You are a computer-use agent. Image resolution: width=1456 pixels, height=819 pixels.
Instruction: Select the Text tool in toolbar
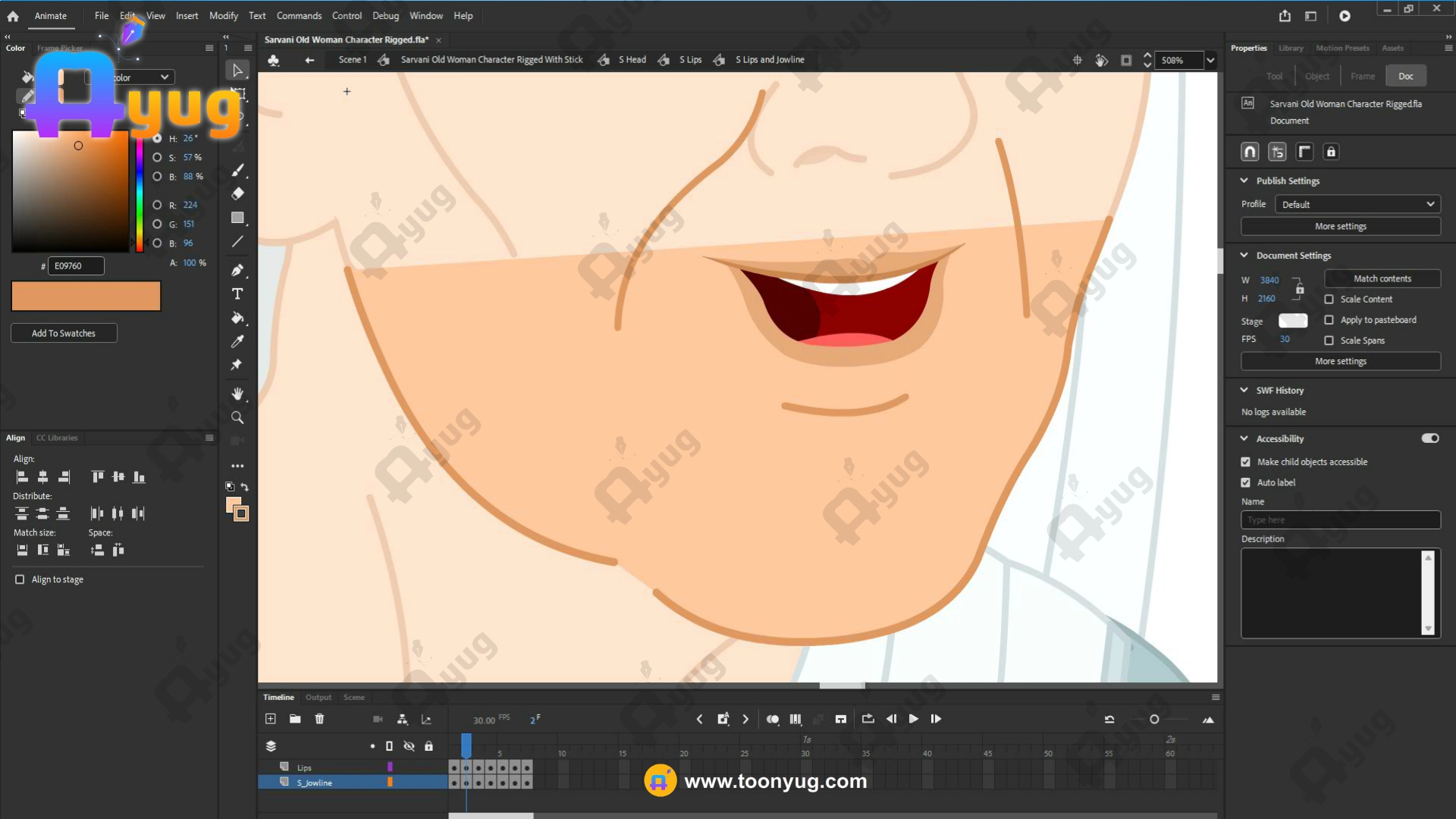237,294
